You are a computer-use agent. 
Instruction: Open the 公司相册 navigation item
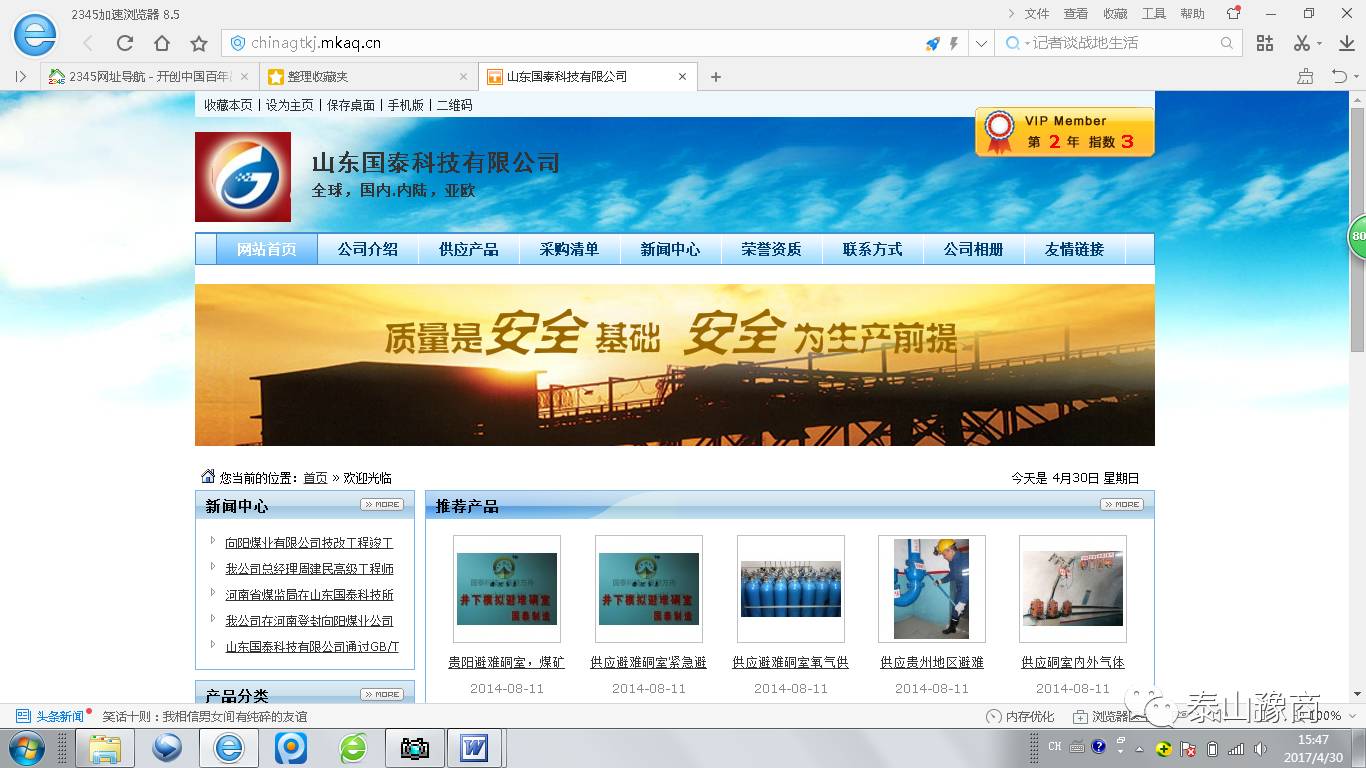973,249
